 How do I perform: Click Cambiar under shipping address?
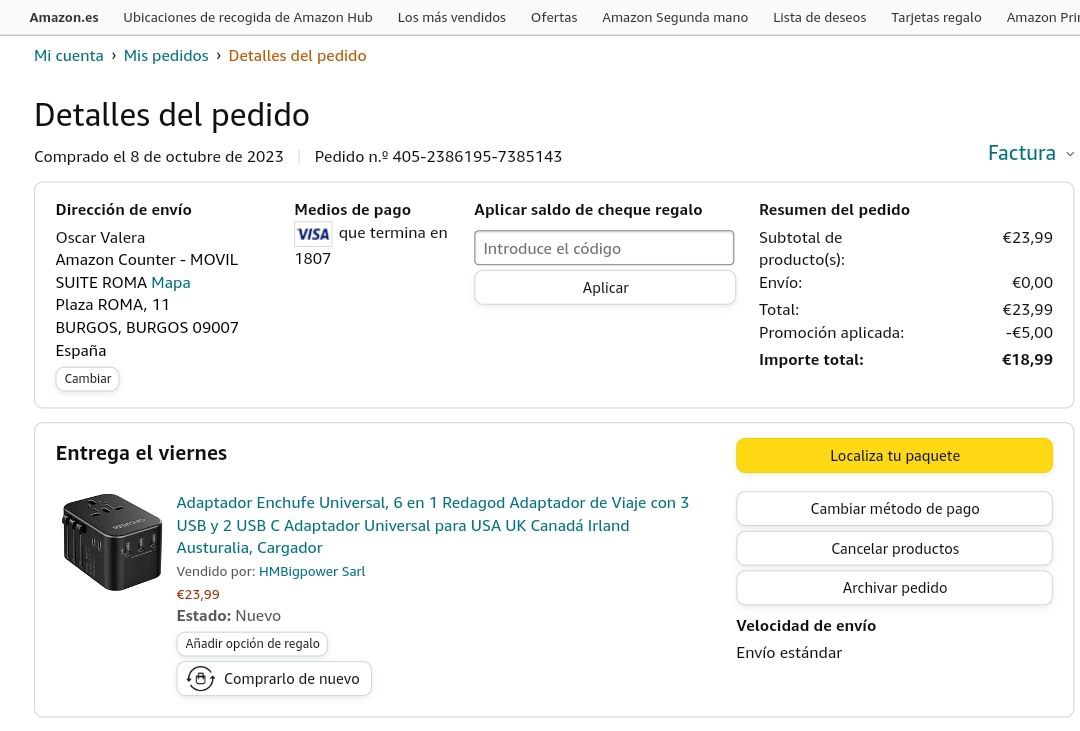pyautogui.click(x=88, y=379)
